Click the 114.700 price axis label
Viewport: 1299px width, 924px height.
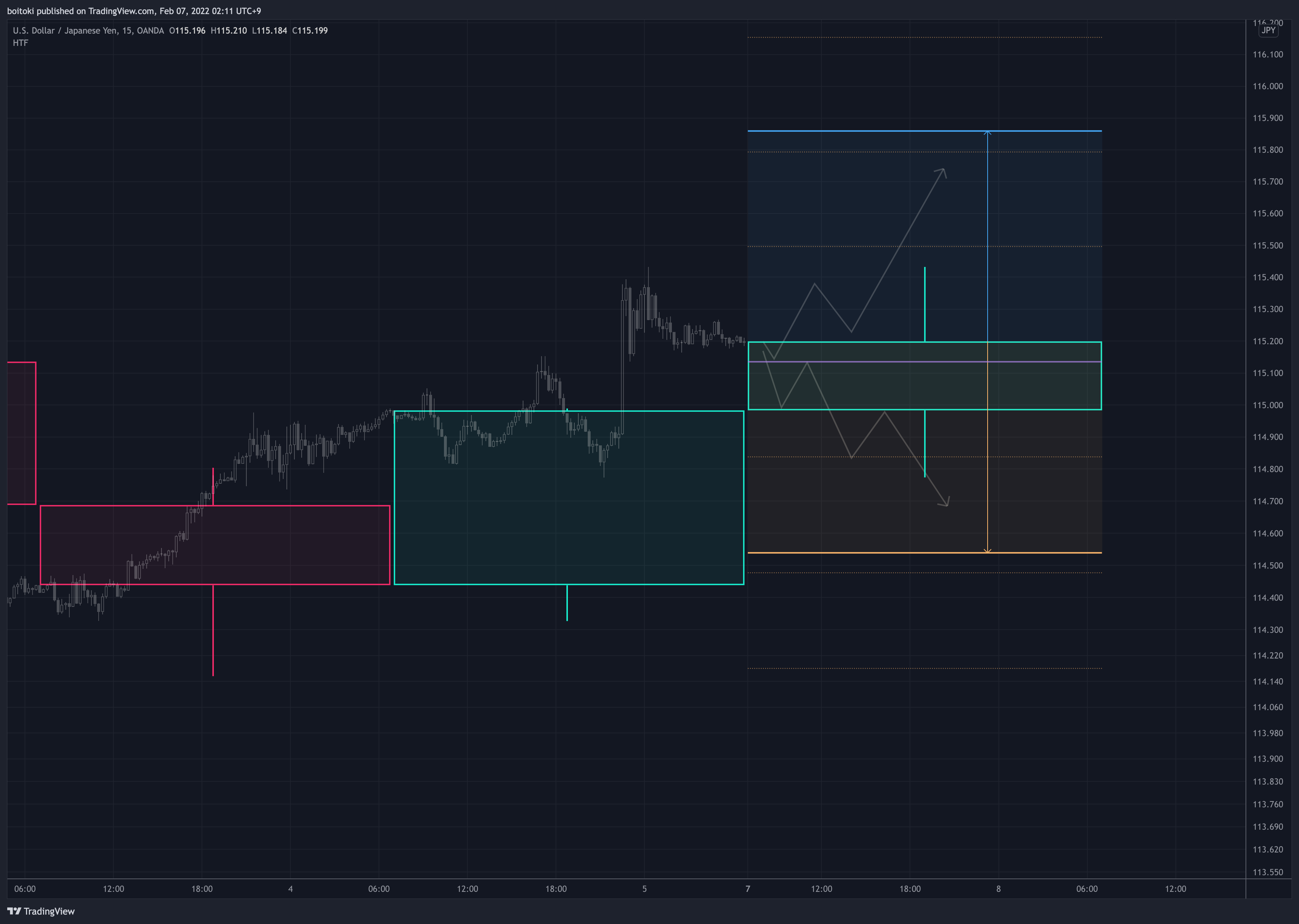click(x=1268, y=502)
